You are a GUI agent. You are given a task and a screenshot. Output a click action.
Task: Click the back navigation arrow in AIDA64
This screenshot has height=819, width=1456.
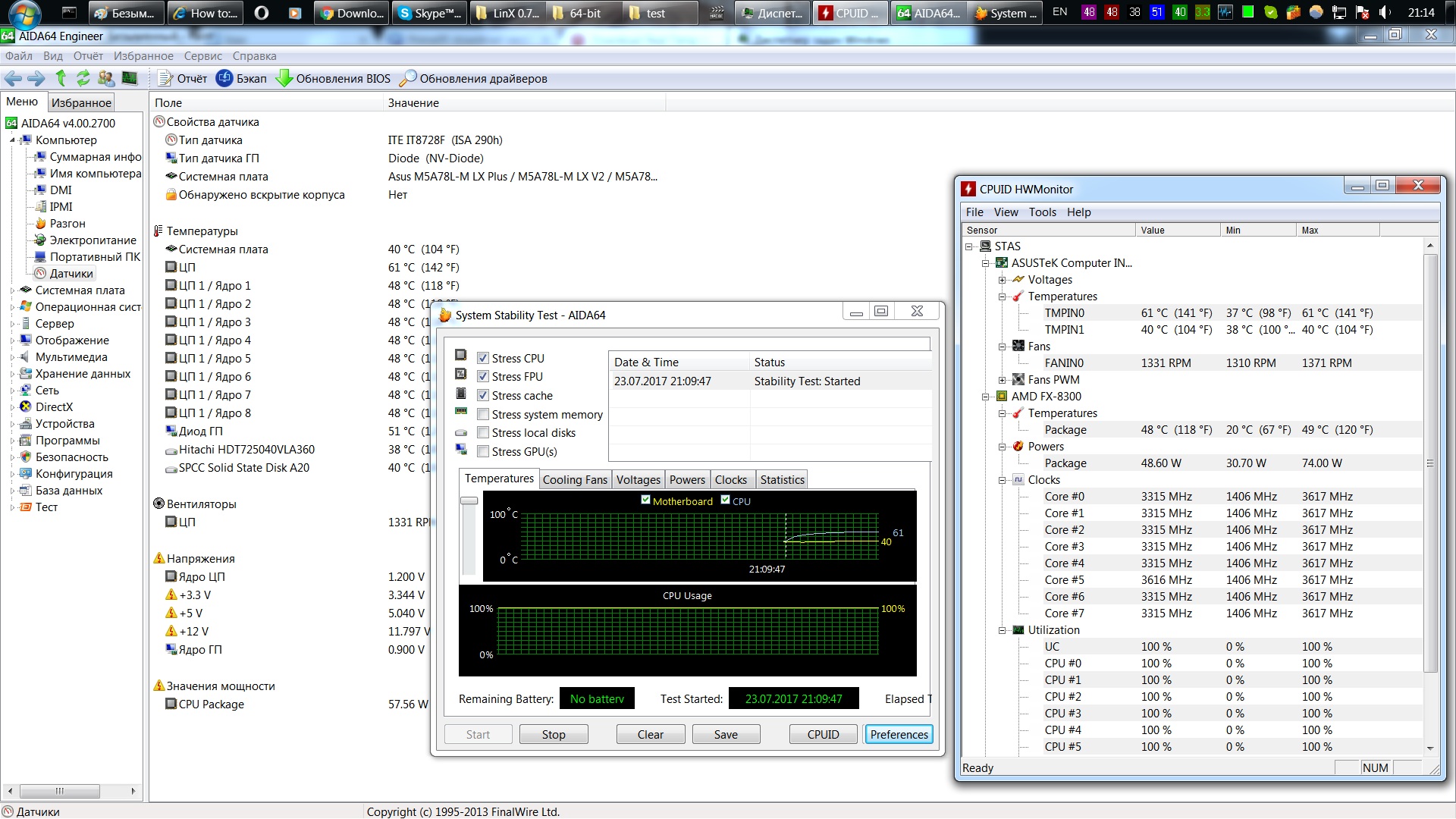coord(13,78)
